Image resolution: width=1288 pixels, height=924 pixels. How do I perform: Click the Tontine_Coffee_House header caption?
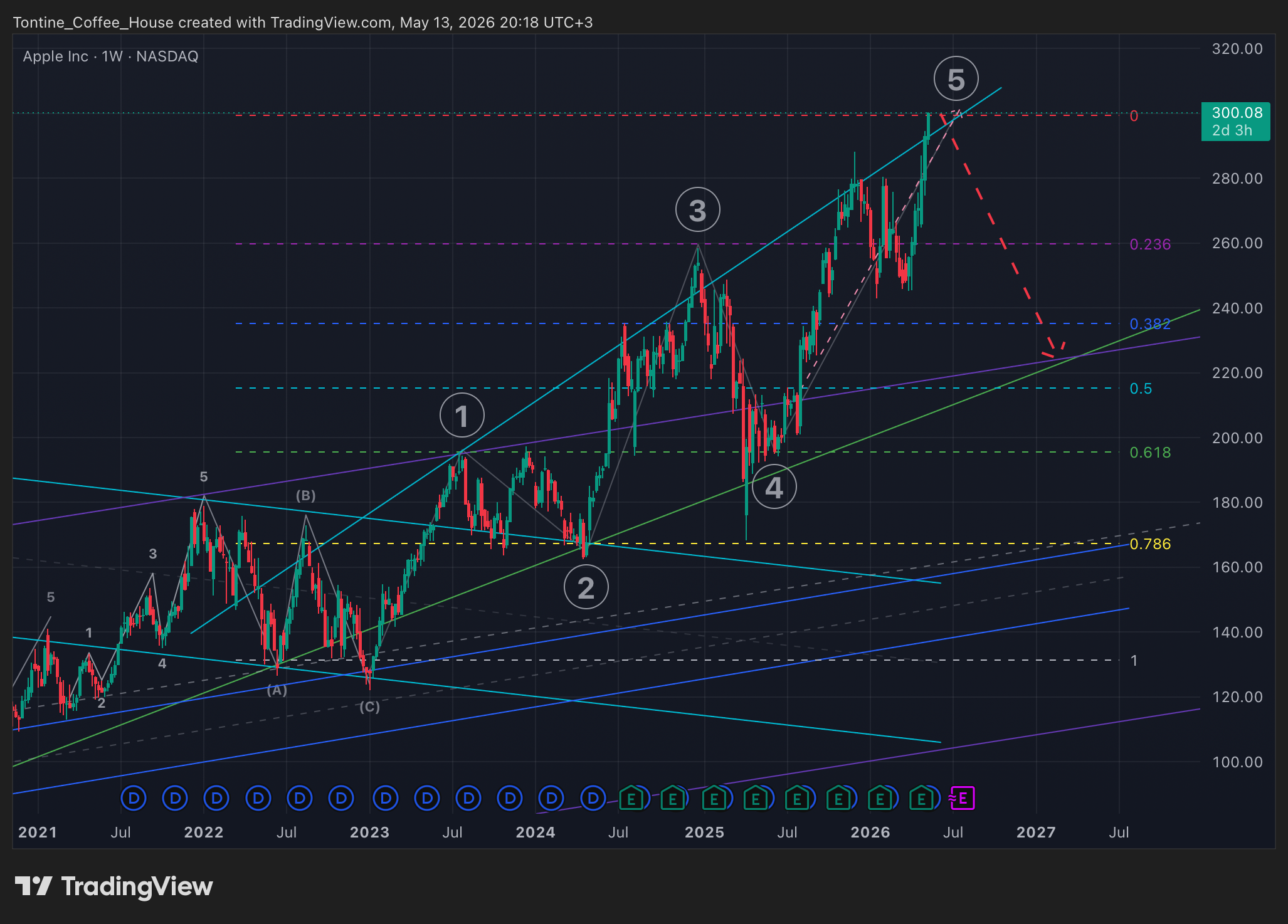coord(303,23)
